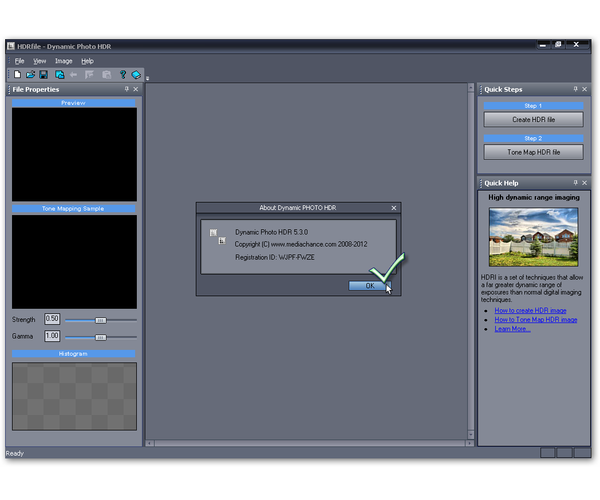Click the Save floppy disk icon
This screenshot has width=600, height=500.
point(44,74)
